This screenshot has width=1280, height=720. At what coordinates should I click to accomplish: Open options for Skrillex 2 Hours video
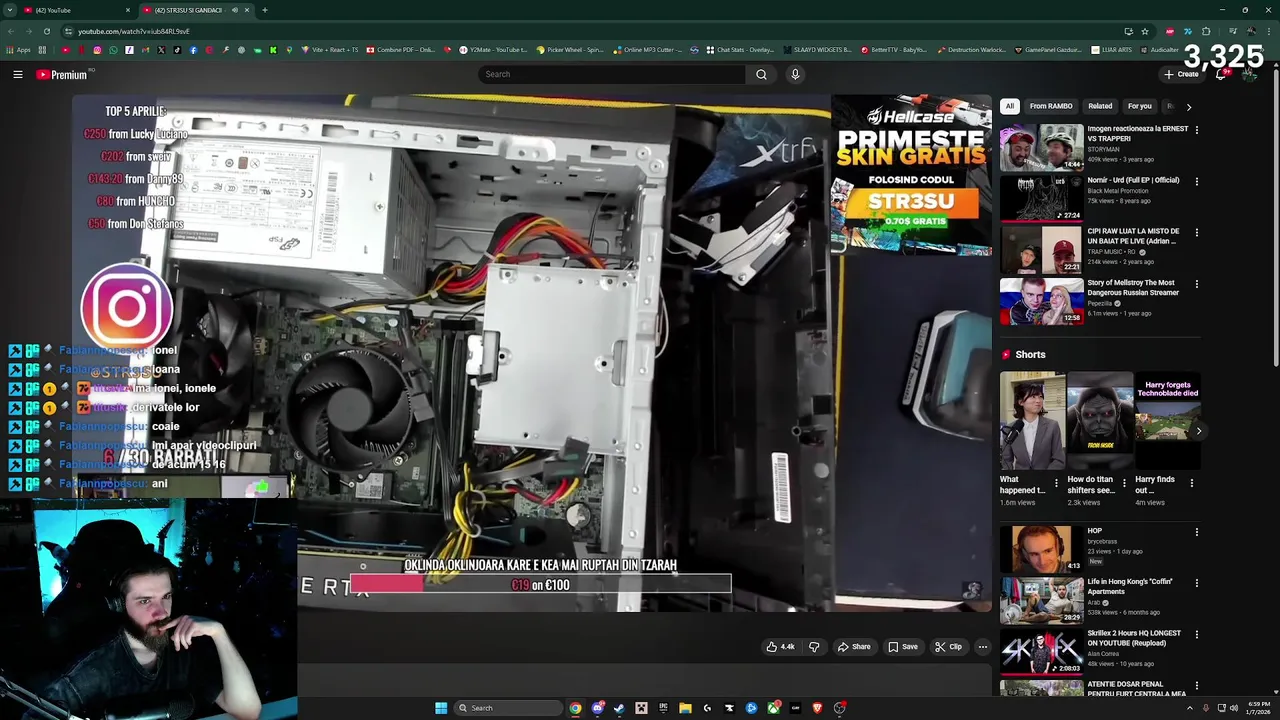coord(1196,634)
